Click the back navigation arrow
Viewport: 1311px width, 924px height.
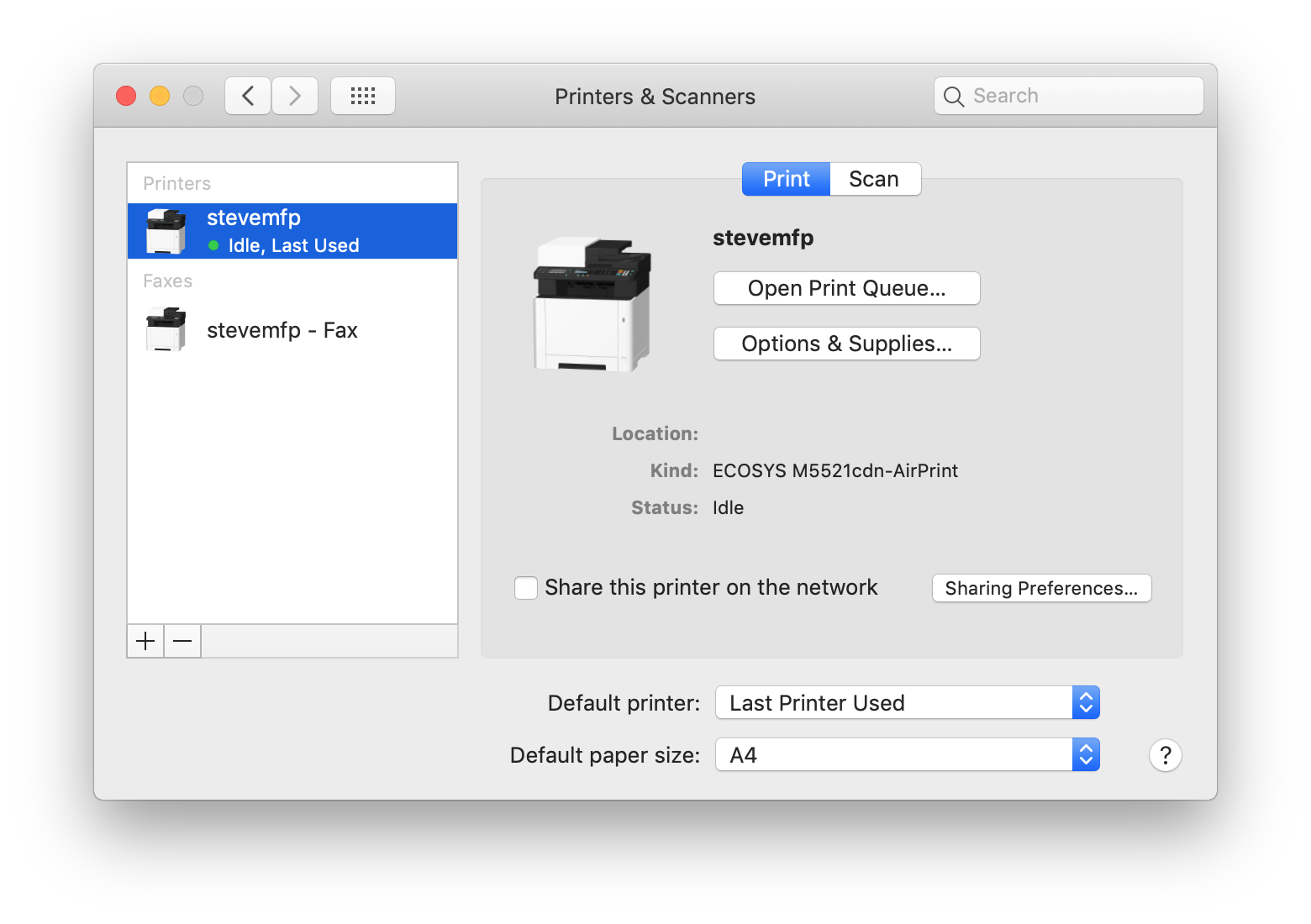tap(248, 96)
